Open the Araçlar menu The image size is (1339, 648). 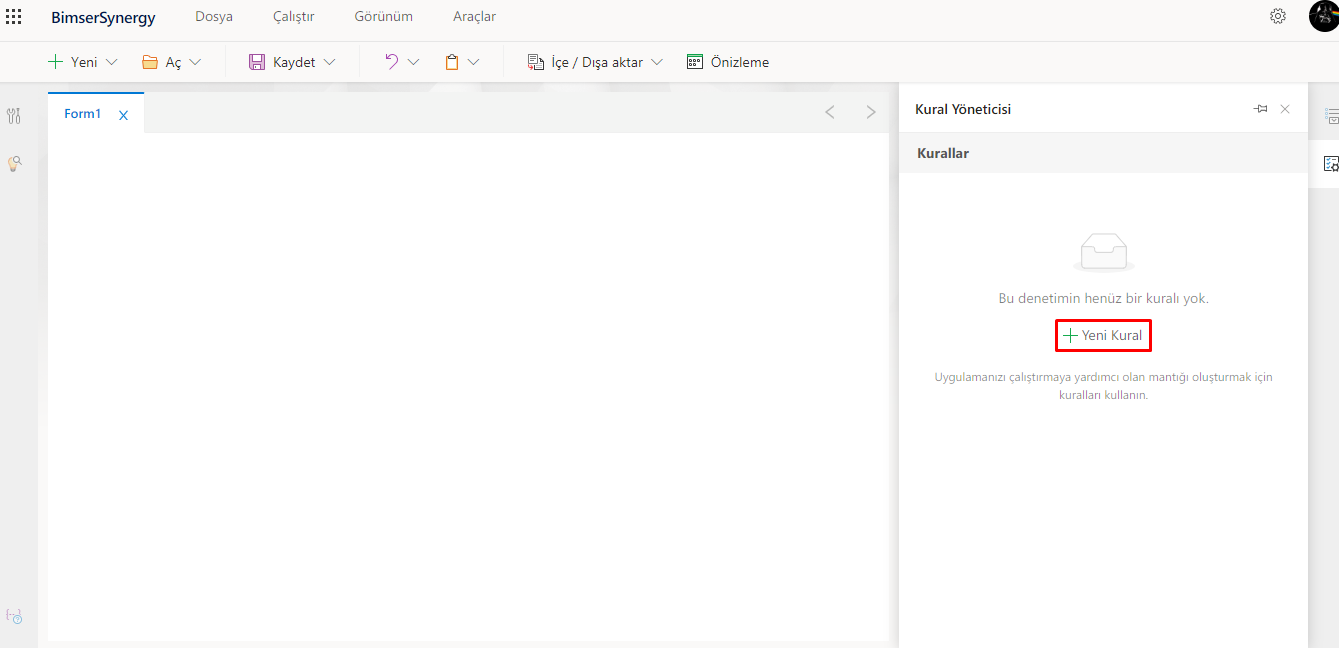[474, 17]
